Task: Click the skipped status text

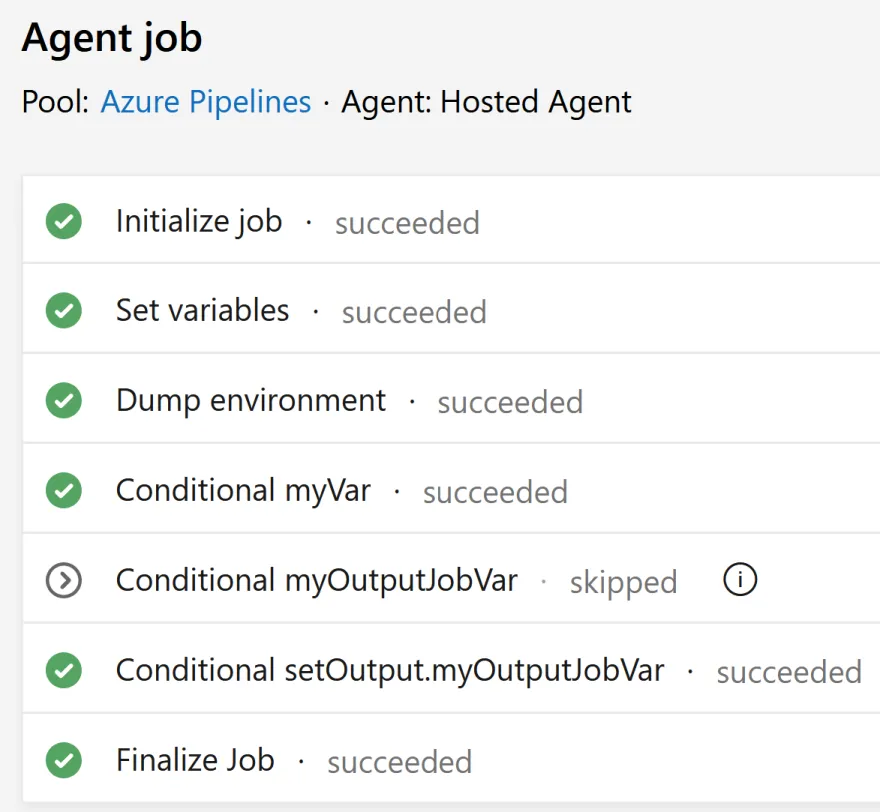Action: click(x=623, y=582)
